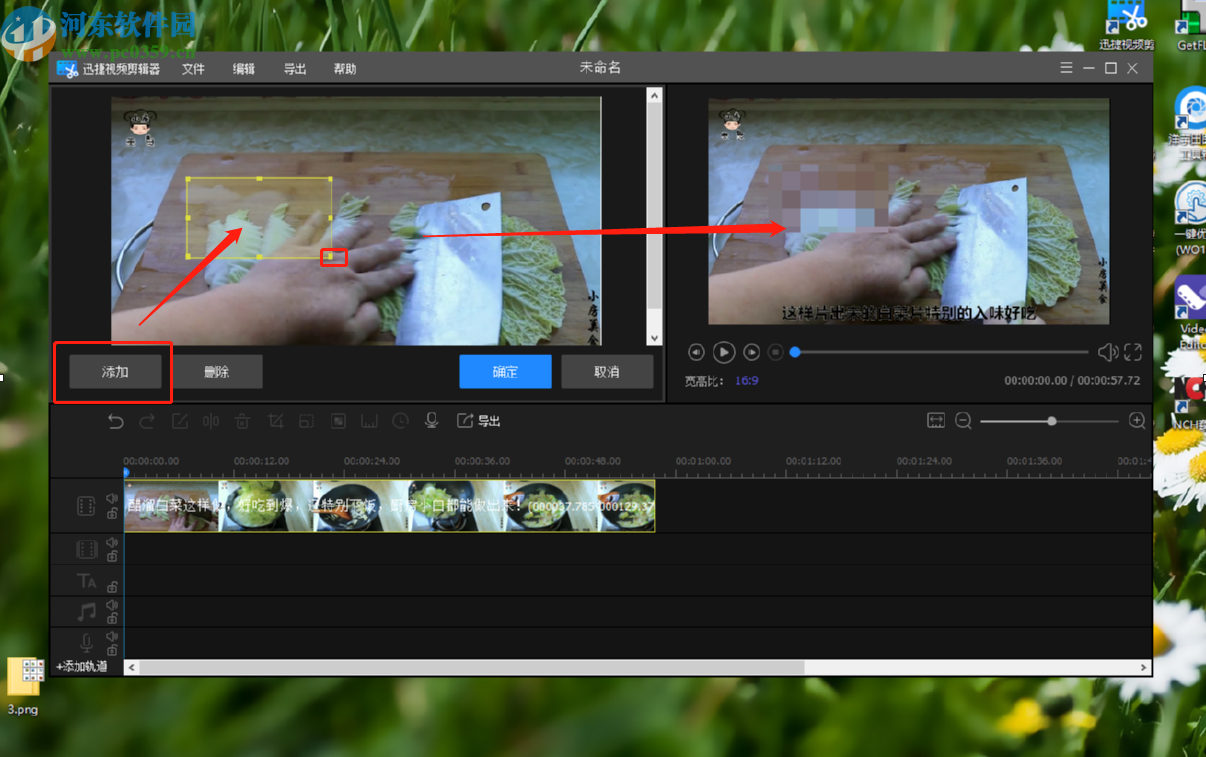The width and height of the screenshot is (1206, 757).
Task: Click the timeline zoom slider handle
Action: point(1052,421)
